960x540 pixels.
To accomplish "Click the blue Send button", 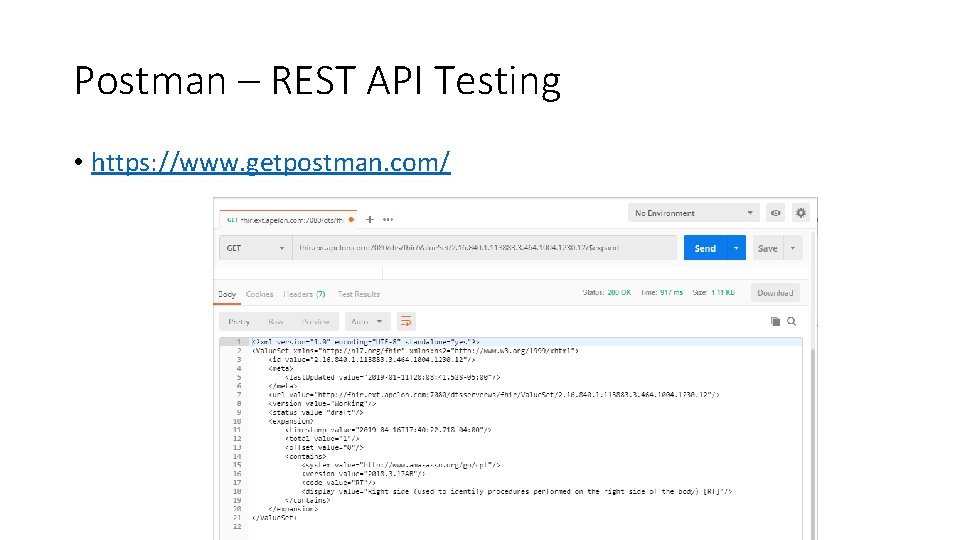I will point(705,248).
